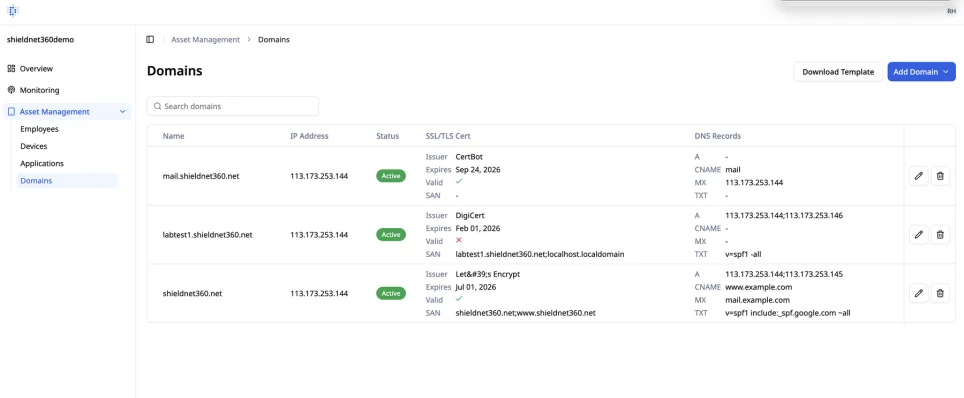Select the shieldnet360.net name cell
The height and width of the screenshot is (398, 964).
[x=192, y=293]
